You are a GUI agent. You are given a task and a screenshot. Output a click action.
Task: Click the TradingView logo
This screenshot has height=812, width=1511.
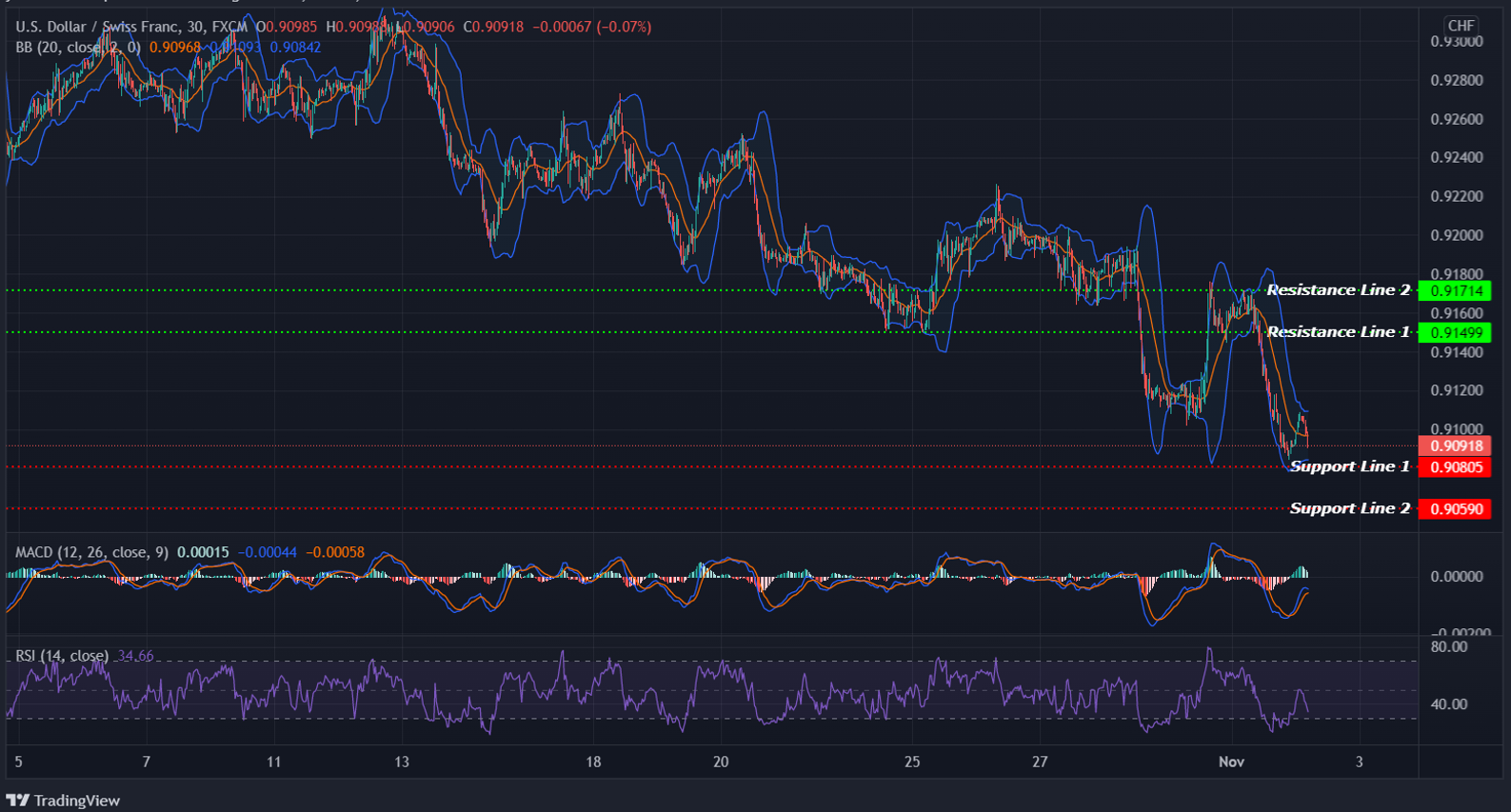tap(64, 801)
